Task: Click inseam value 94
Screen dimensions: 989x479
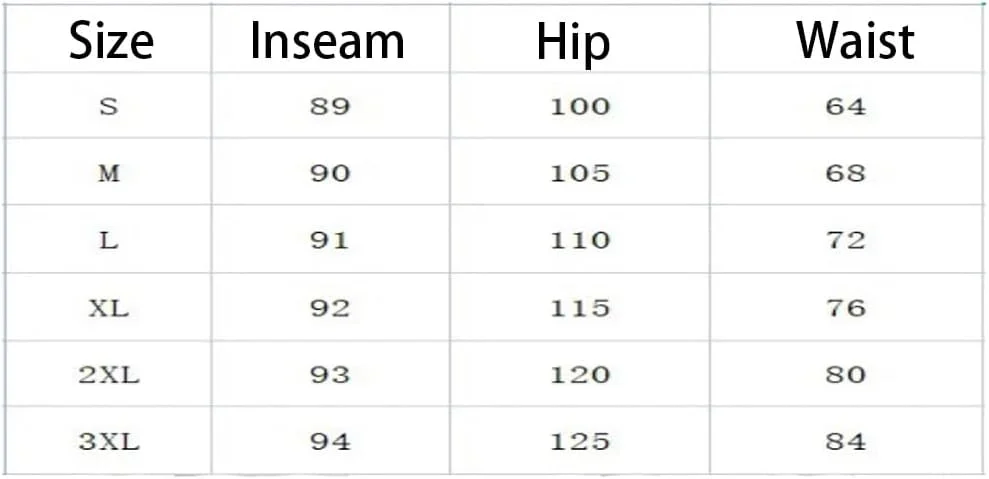Action: (x=329, y=441)
